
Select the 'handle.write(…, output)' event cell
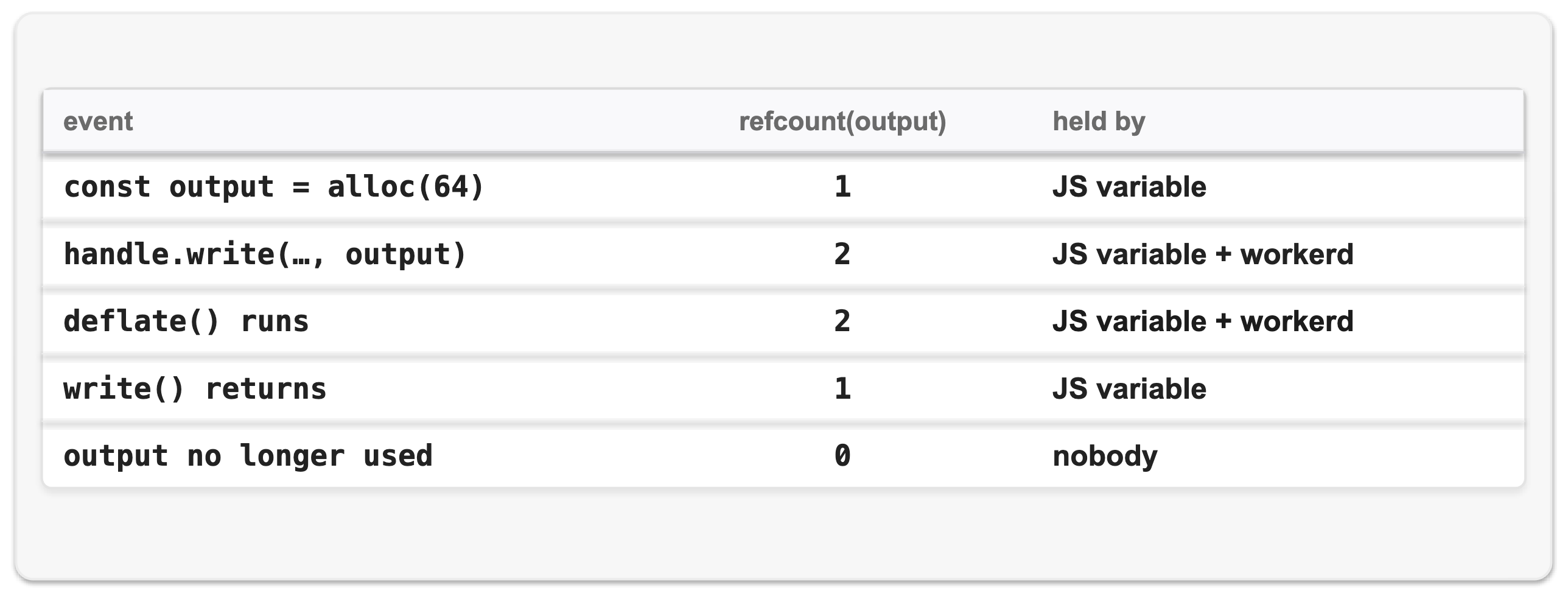tap(265, 254)
